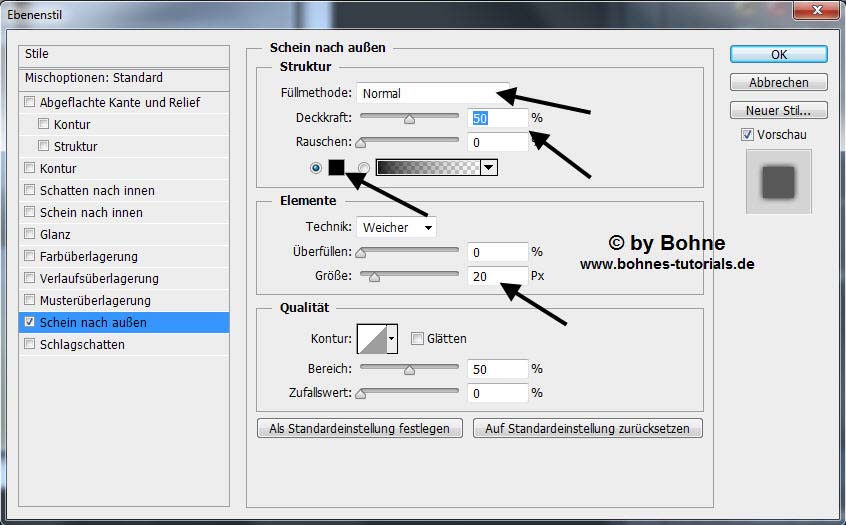
Task: Open the Kontur contour picker thumbnail
Action: [371, 339]
